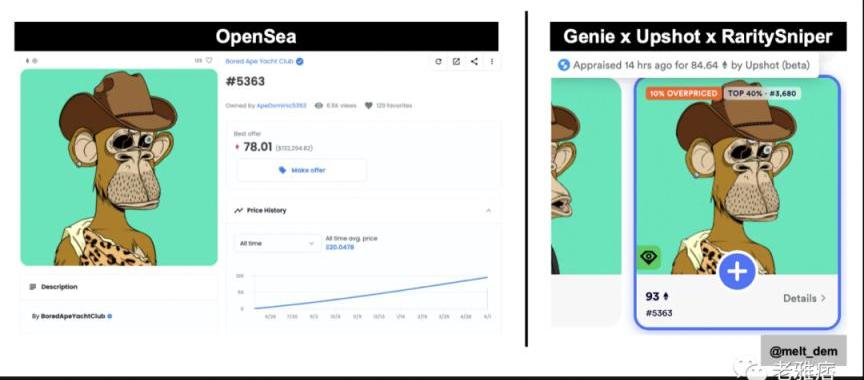Click the heart favorite icon above the ape image
Screen dimensions: 864x380
tap(209, 61)
